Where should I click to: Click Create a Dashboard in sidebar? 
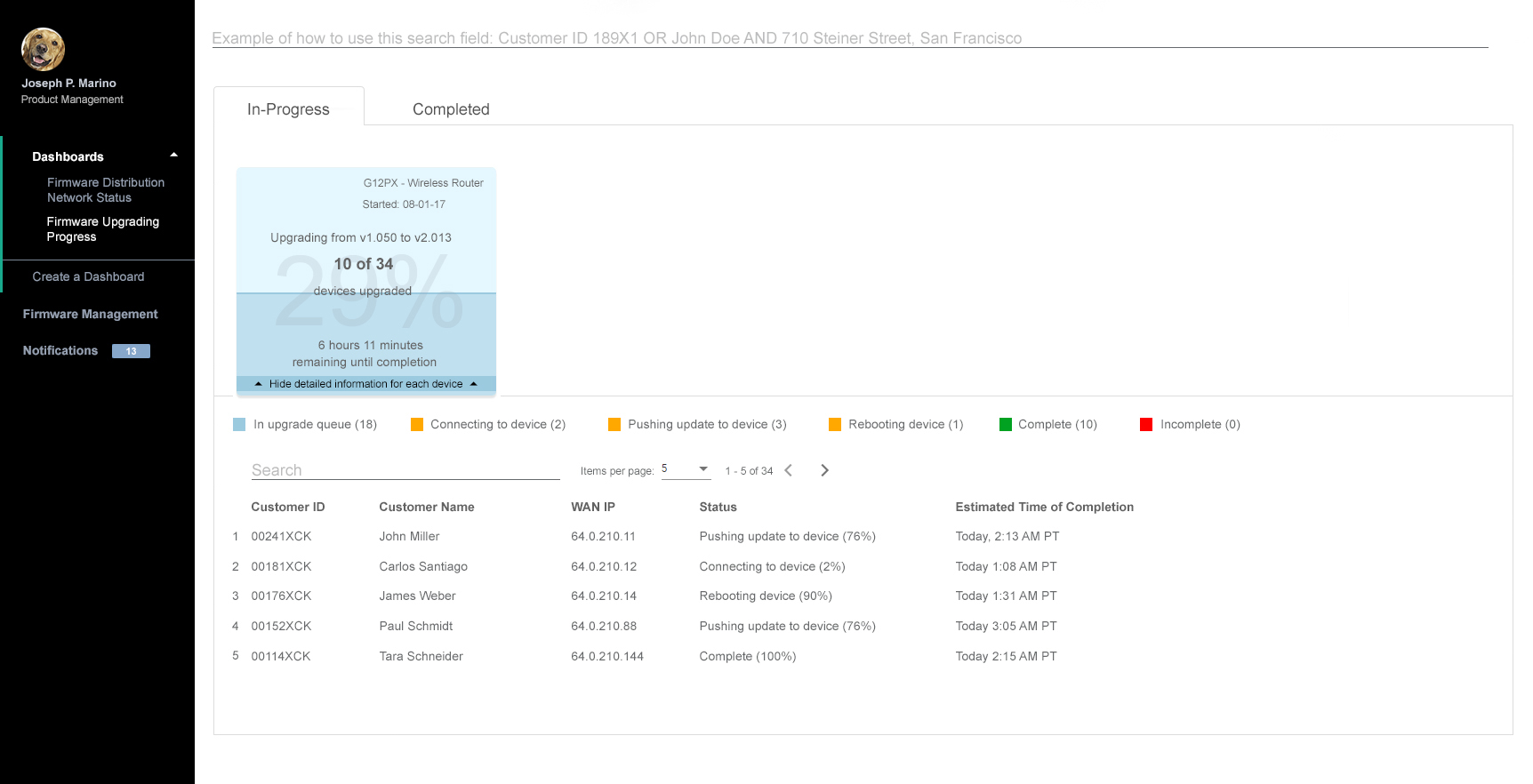tap(88, 276)
